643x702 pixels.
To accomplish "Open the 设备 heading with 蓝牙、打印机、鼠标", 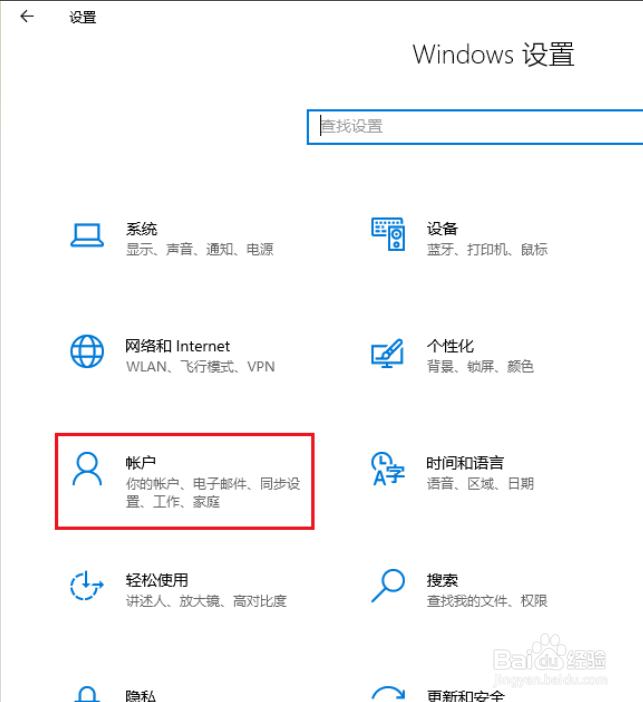I will (x=442, y=229).
